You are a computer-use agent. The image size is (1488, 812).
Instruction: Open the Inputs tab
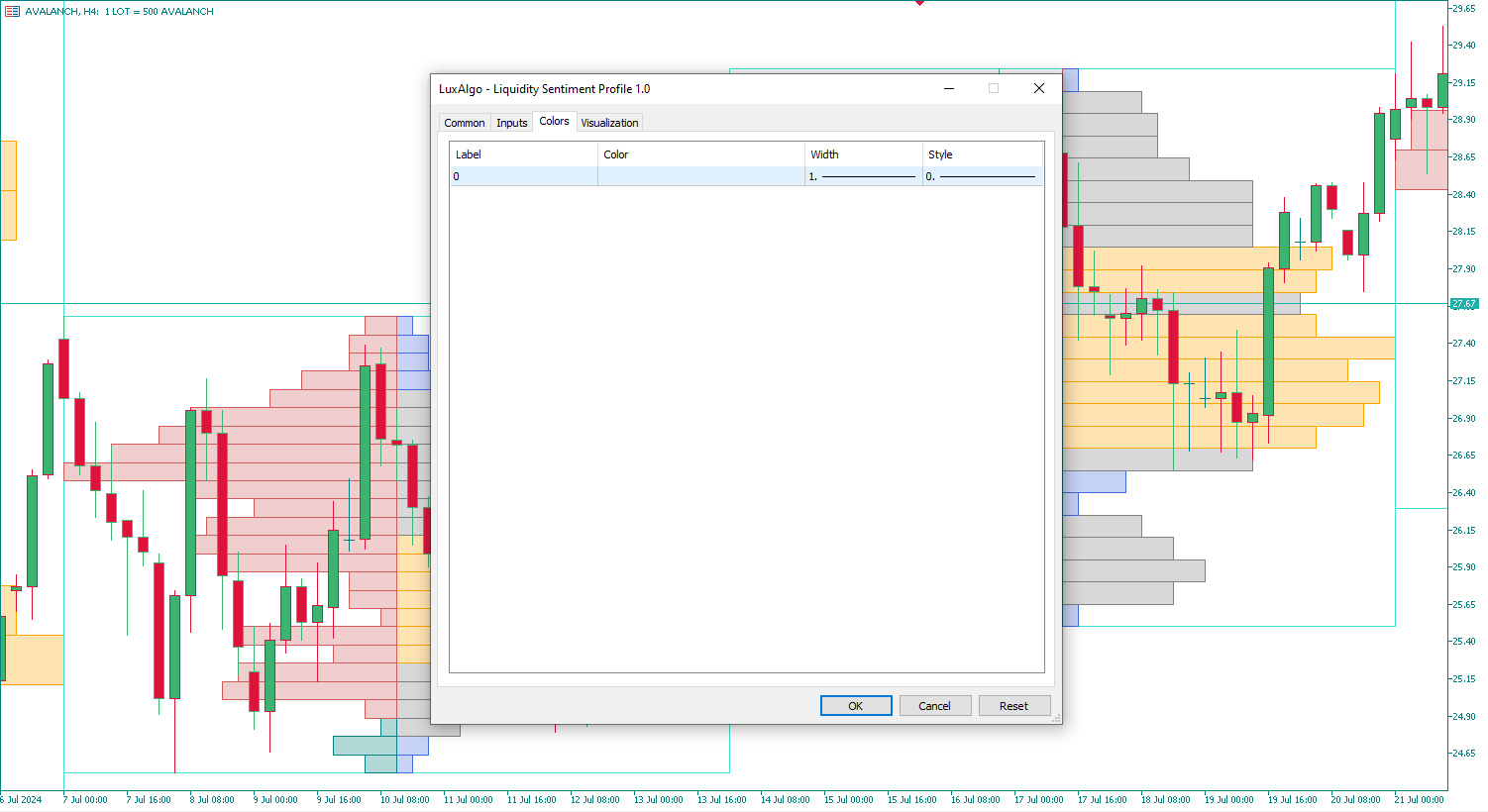click(511, 123)
